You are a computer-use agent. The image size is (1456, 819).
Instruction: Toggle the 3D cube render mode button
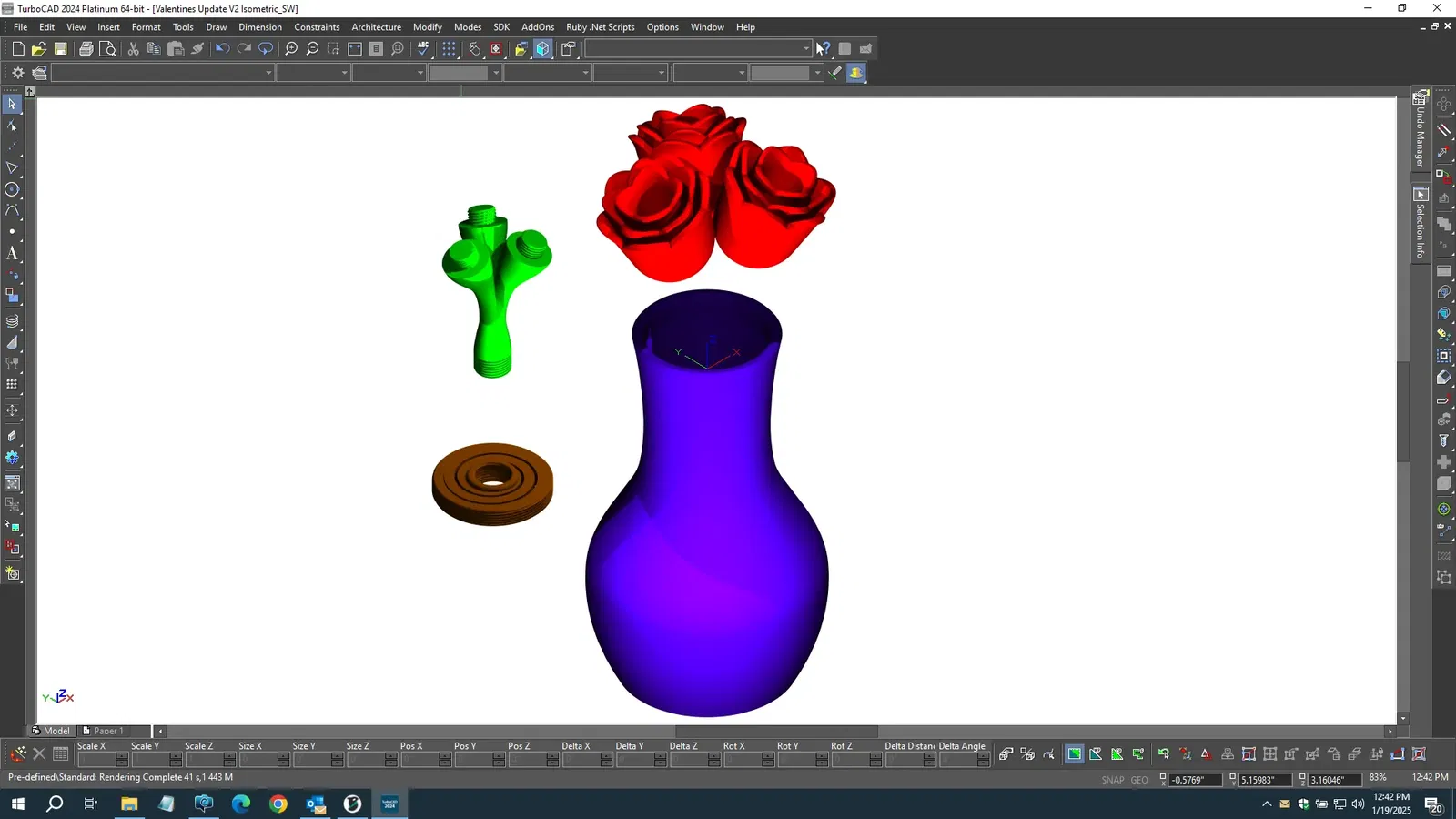coord(543,49)
